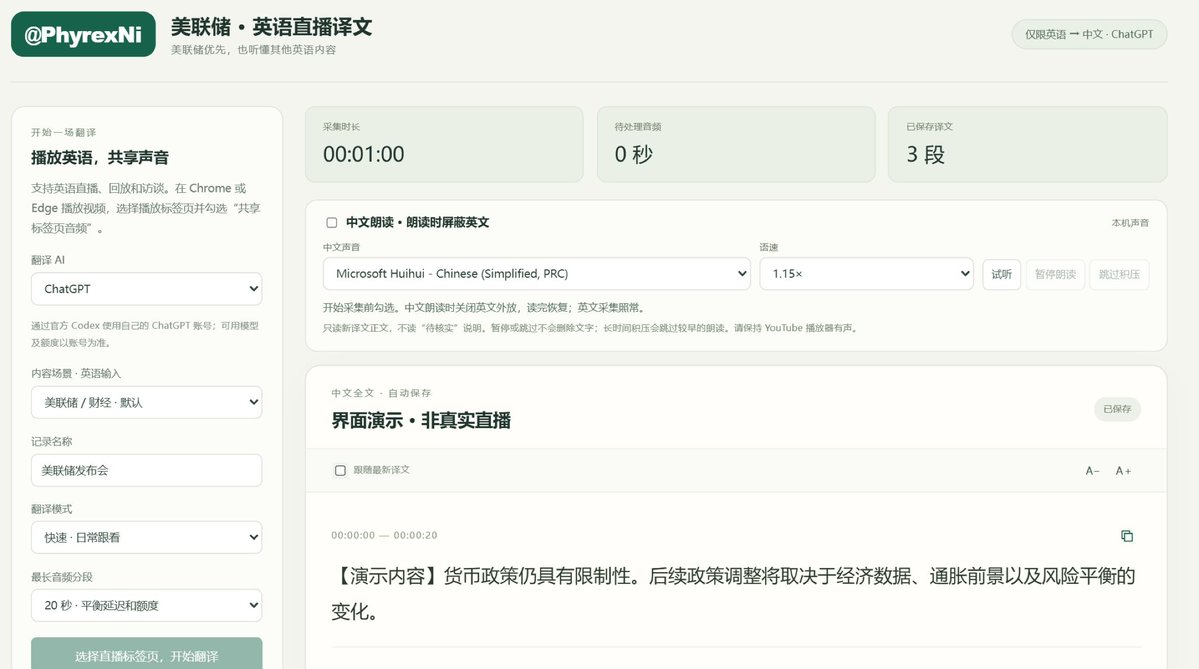1199x669 pixels.
Task: Expand the 最长音频分段 20 秒 dropdown
Action: click(147, 606)
